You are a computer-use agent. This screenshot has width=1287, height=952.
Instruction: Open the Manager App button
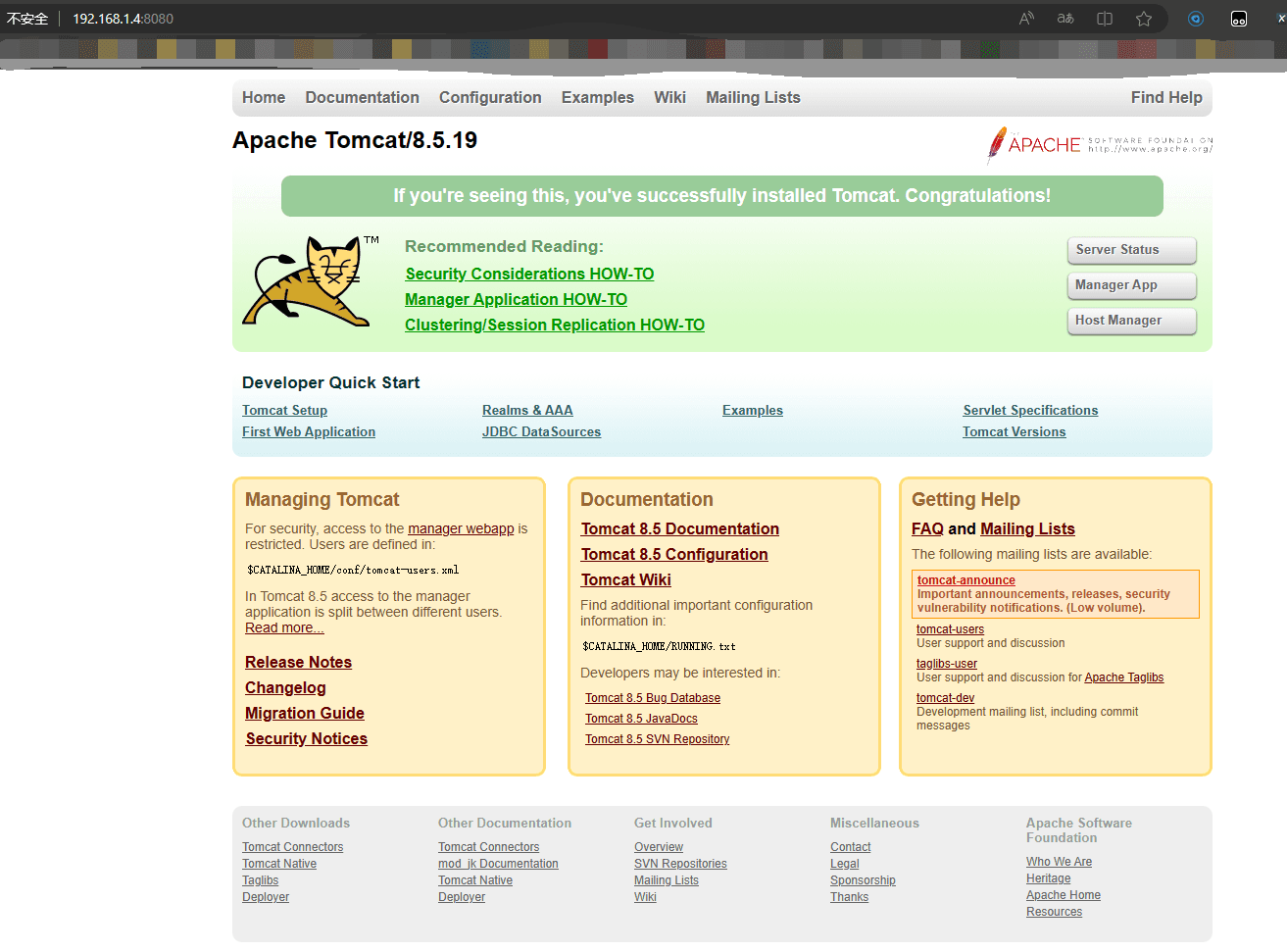[x=1131, y=285]
